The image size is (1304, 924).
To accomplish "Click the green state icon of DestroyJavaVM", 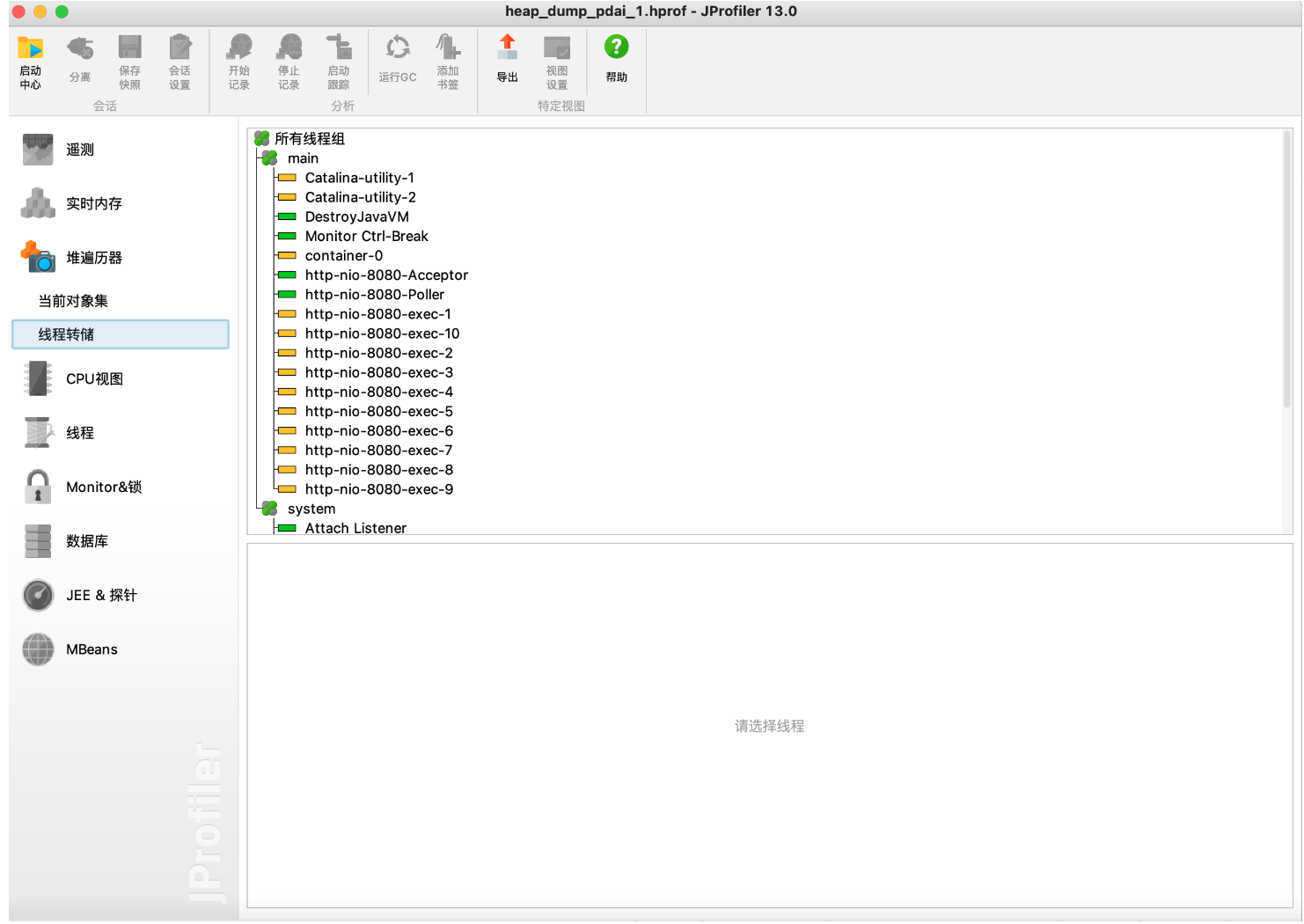I will click(287, 216).
